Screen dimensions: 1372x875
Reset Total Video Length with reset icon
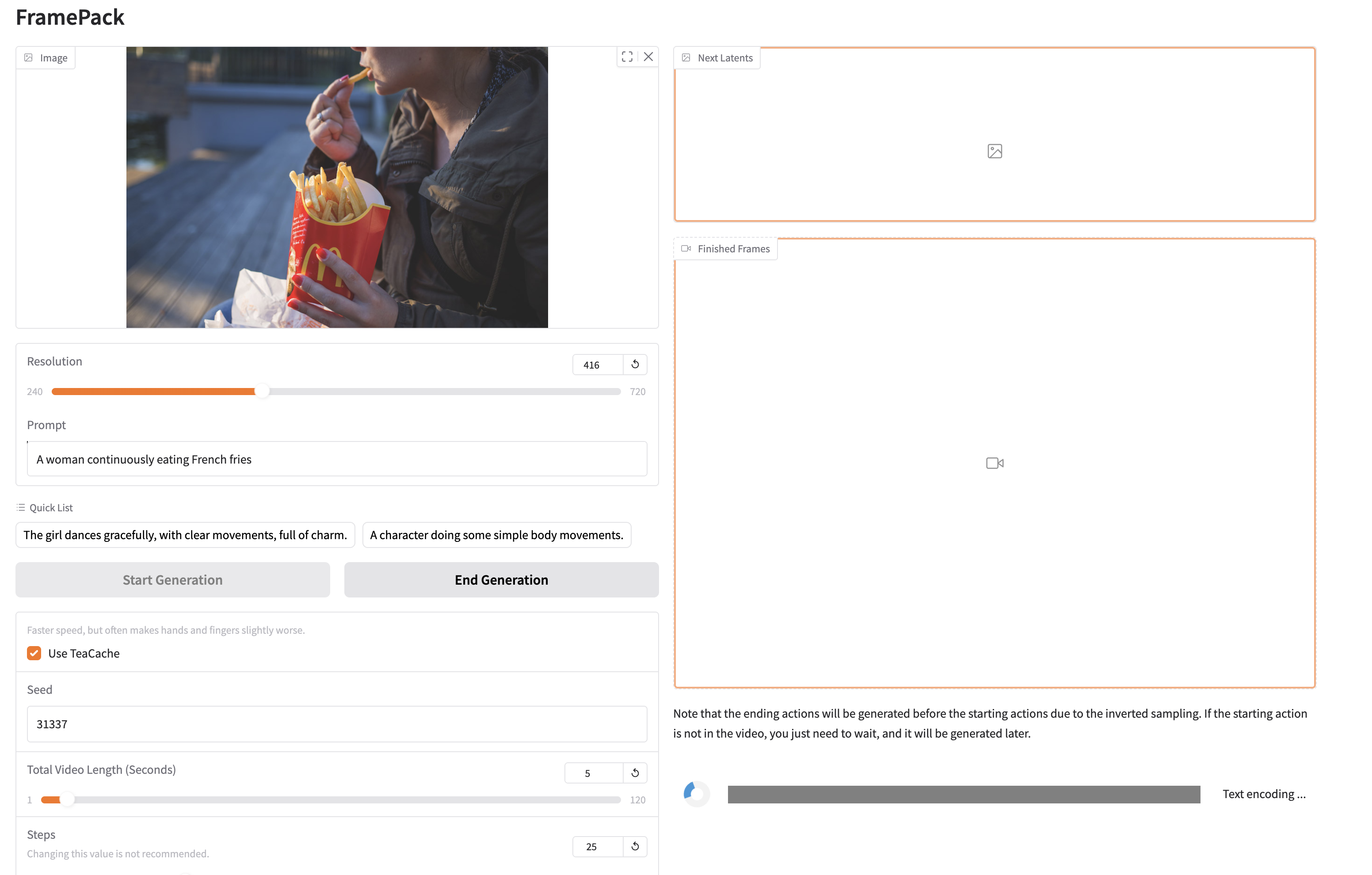tap(635, 772)
